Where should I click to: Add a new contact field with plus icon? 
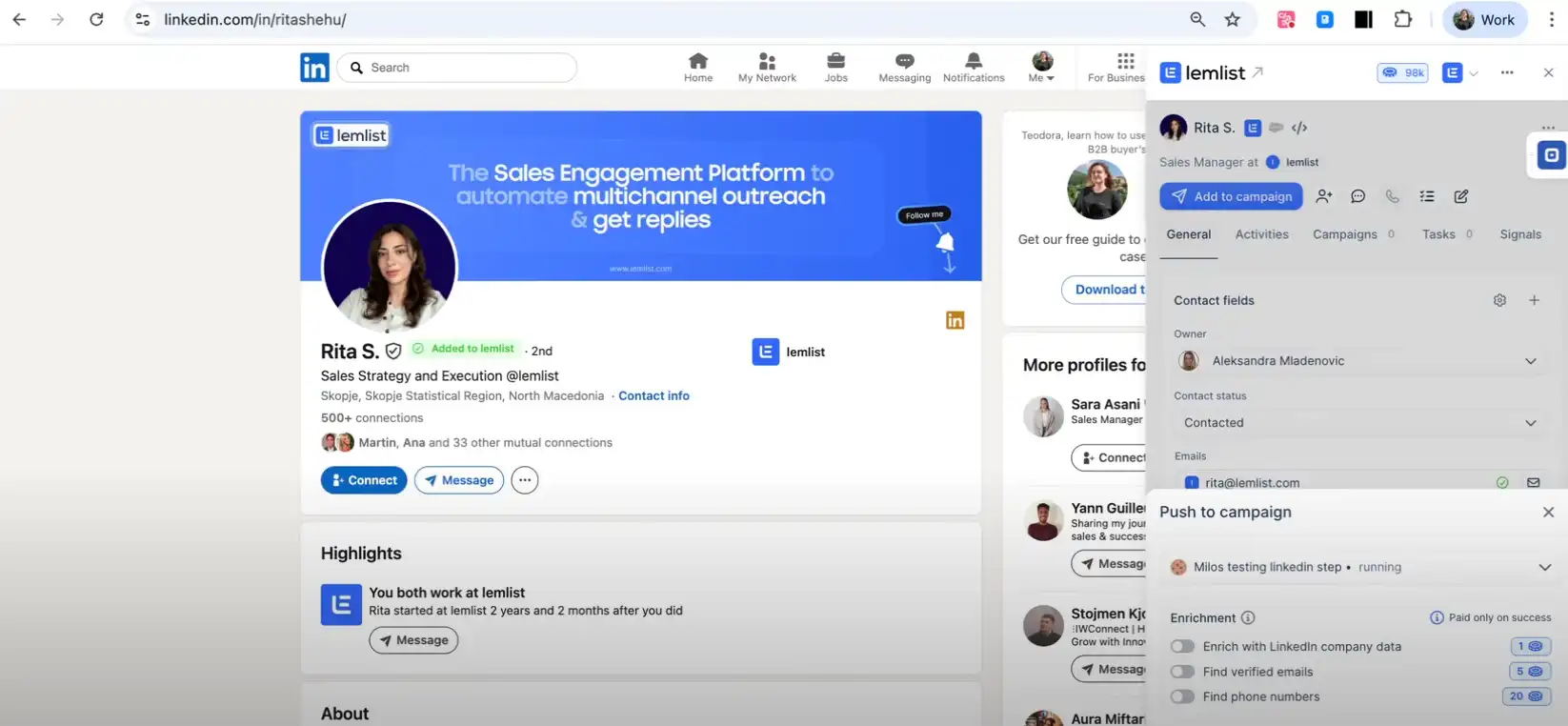pyautogui.click(x=1534, y=300)
